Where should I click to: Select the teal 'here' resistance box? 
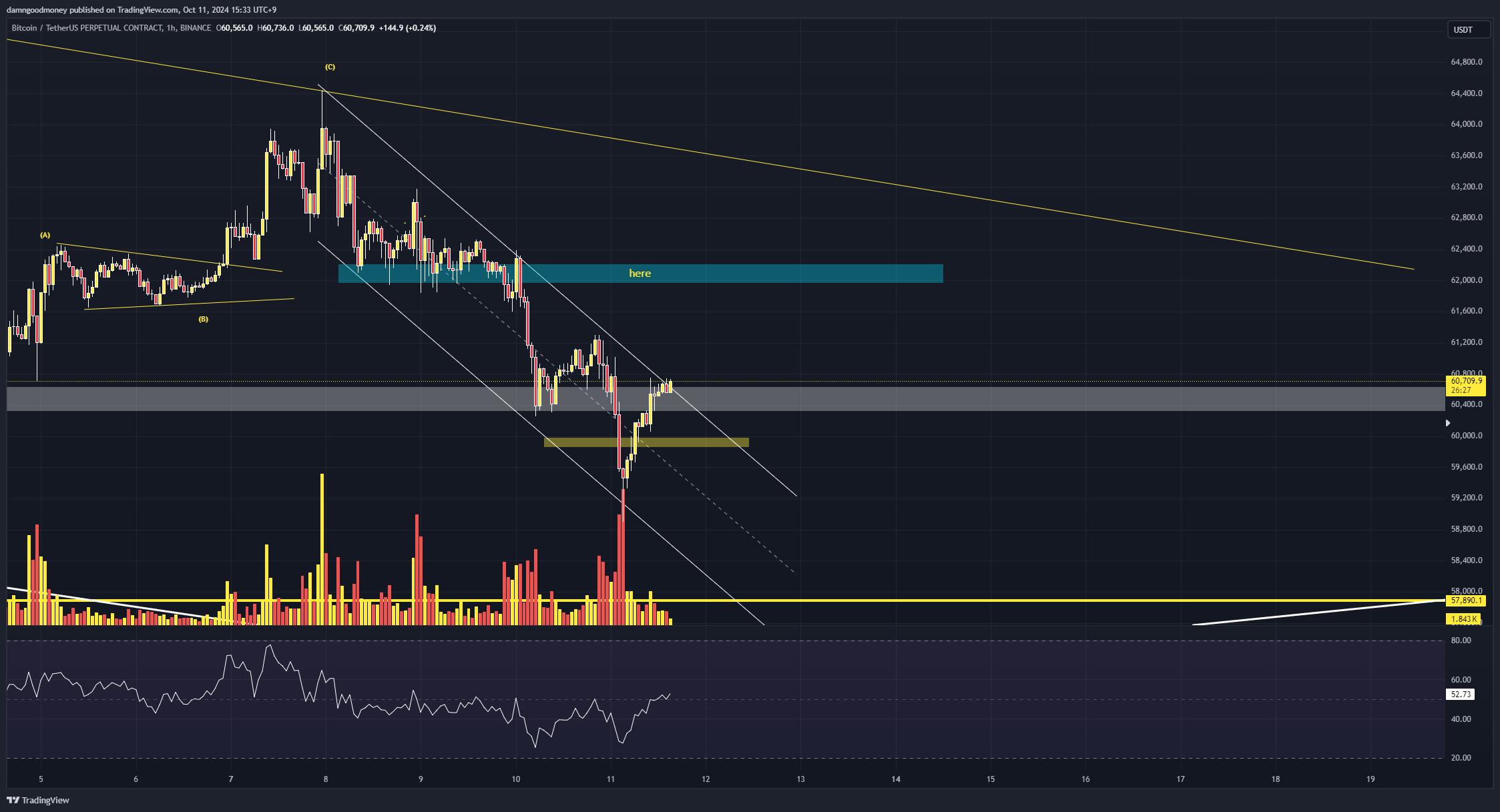pos(640,274)
